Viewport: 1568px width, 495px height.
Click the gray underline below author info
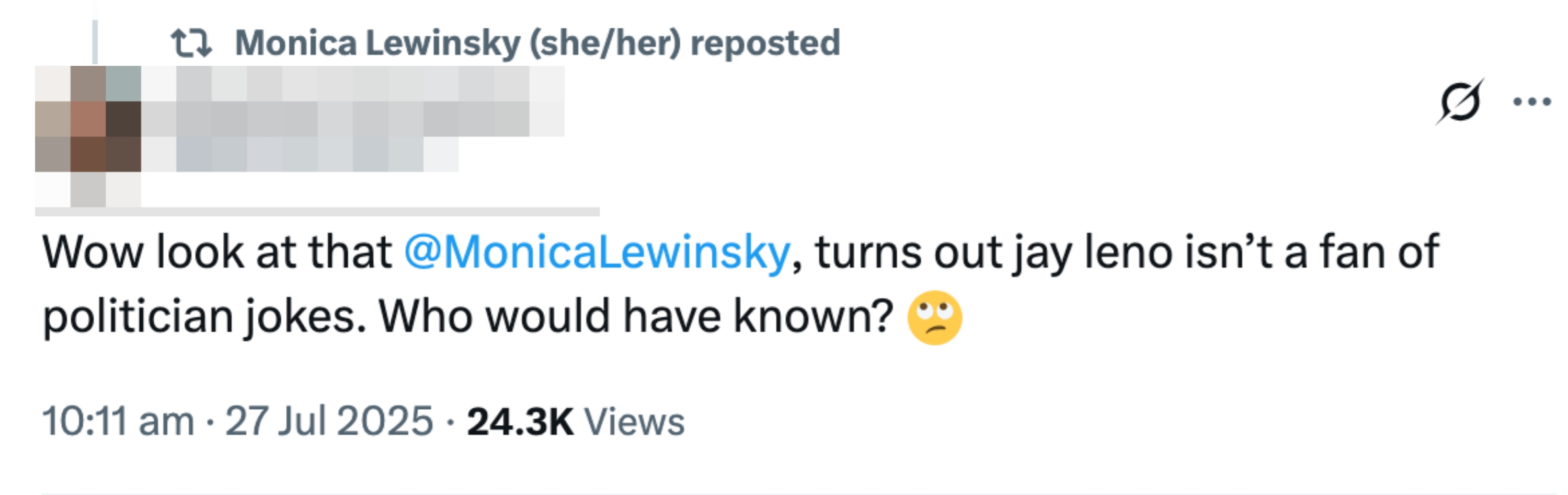pyautogui.click(x=316, y=211)
